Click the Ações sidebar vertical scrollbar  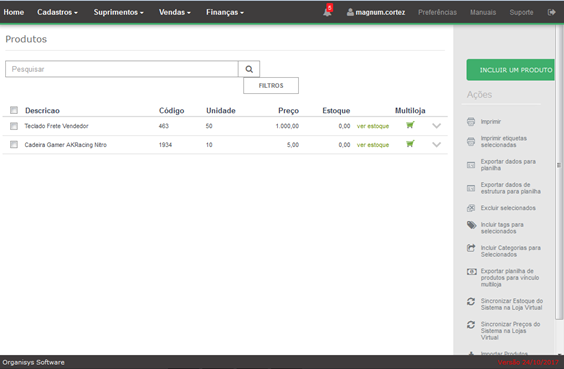coord(559,173)
